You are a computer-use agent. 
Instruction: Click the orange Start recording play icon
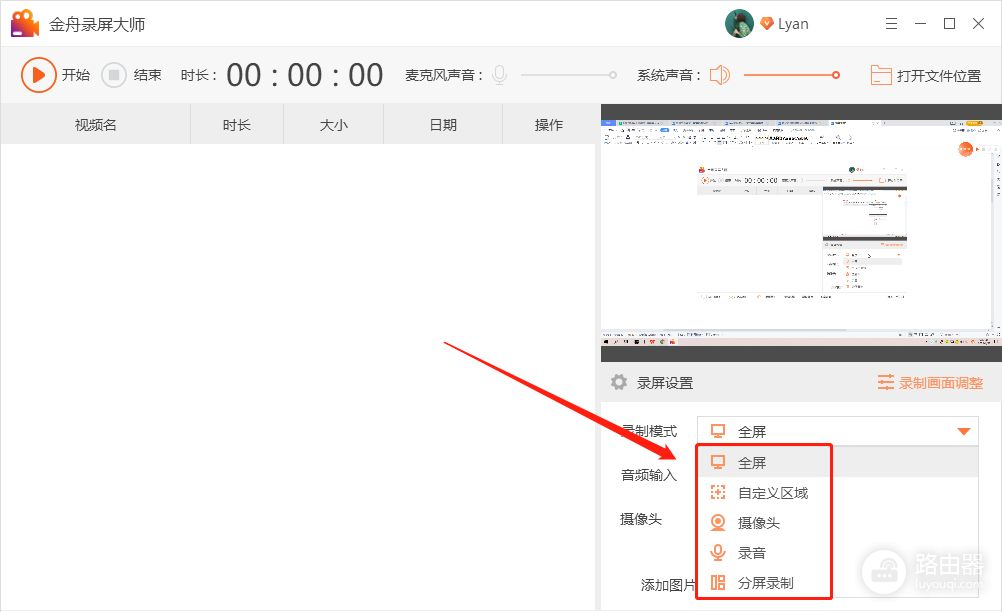[38, 75]
